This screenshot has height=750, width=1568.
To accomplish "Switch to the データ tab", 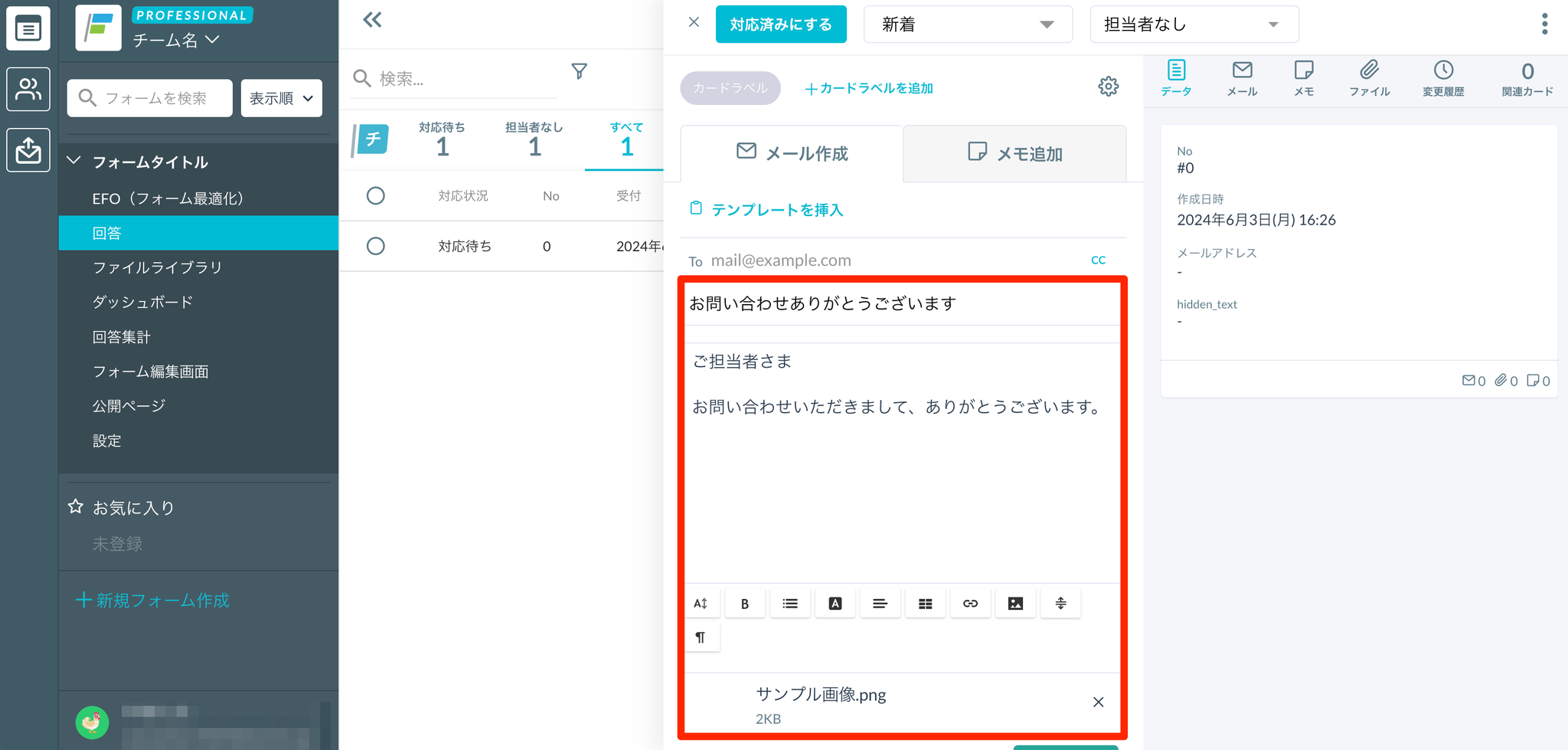I will [1176, 78].
